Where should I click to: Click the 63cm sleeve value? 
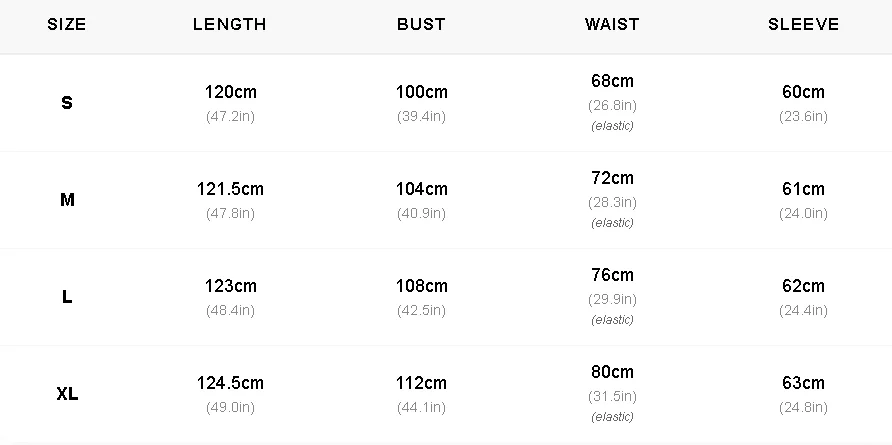point(803,383)
